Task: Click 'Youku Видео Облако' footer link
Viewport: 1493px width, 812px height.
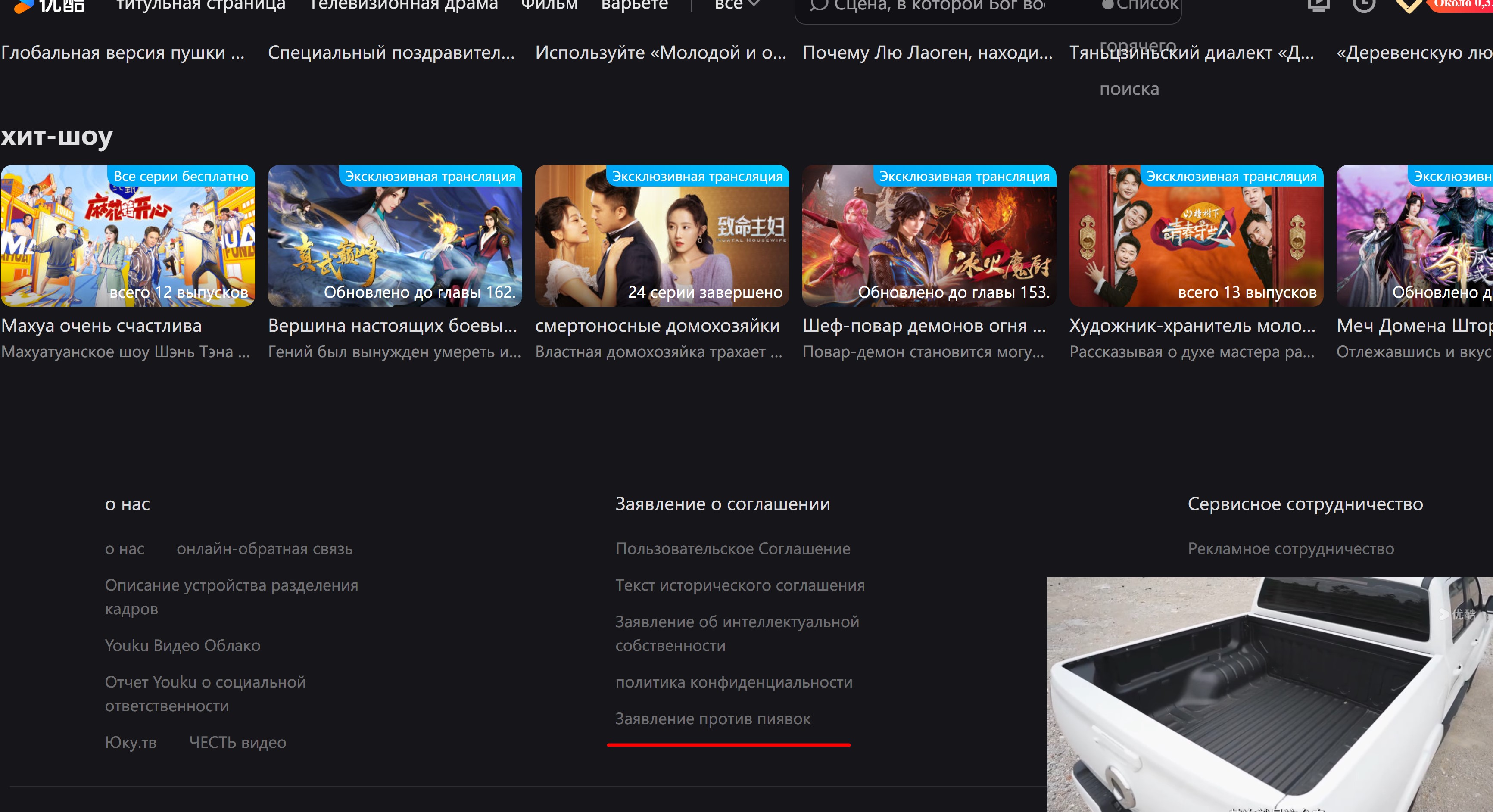Action: (x=183, y=646)
